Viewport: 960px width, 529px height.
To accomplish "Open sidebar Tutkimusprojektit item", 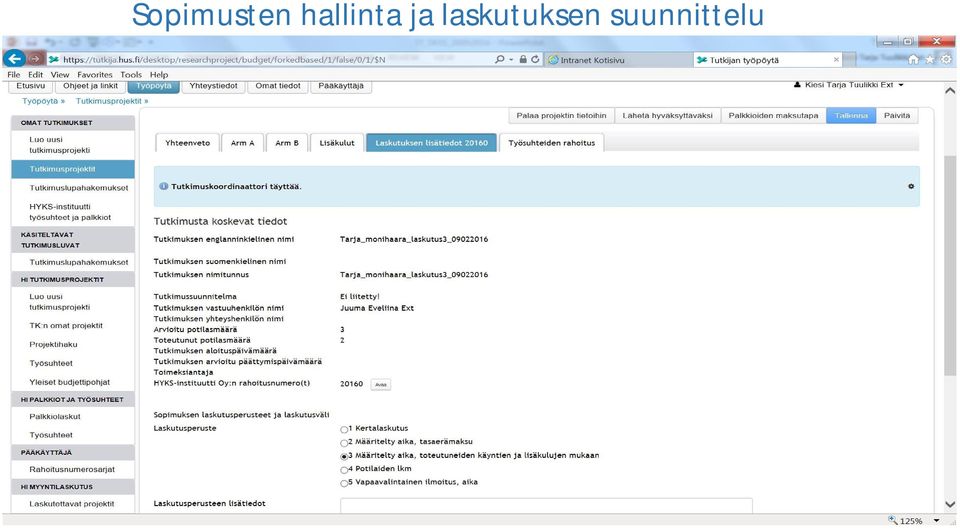I will (73, 169).
